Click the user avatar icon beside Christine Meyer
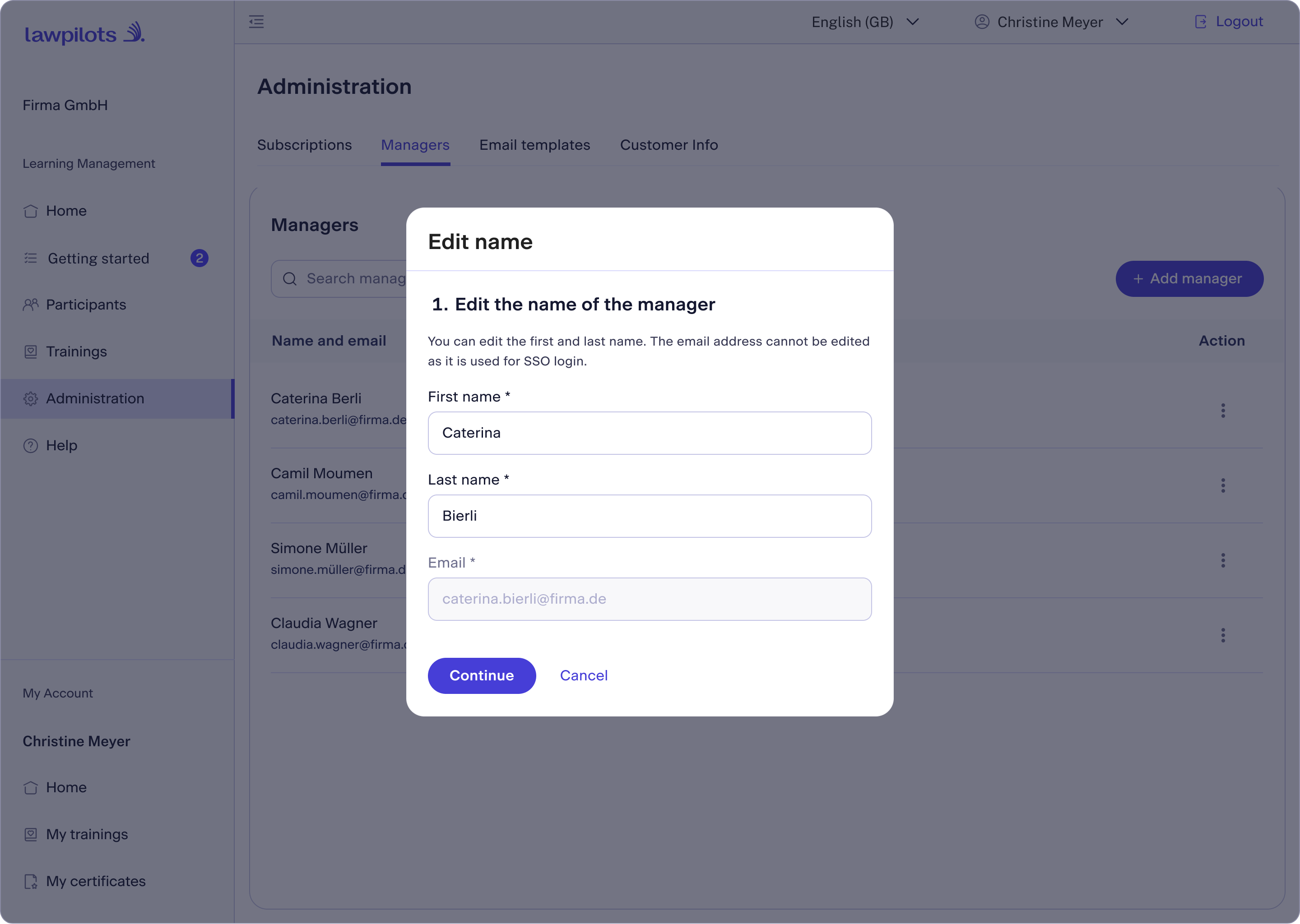Image resolution: width=1300 pixels, height=924 pixels. (x=982, y=22)
